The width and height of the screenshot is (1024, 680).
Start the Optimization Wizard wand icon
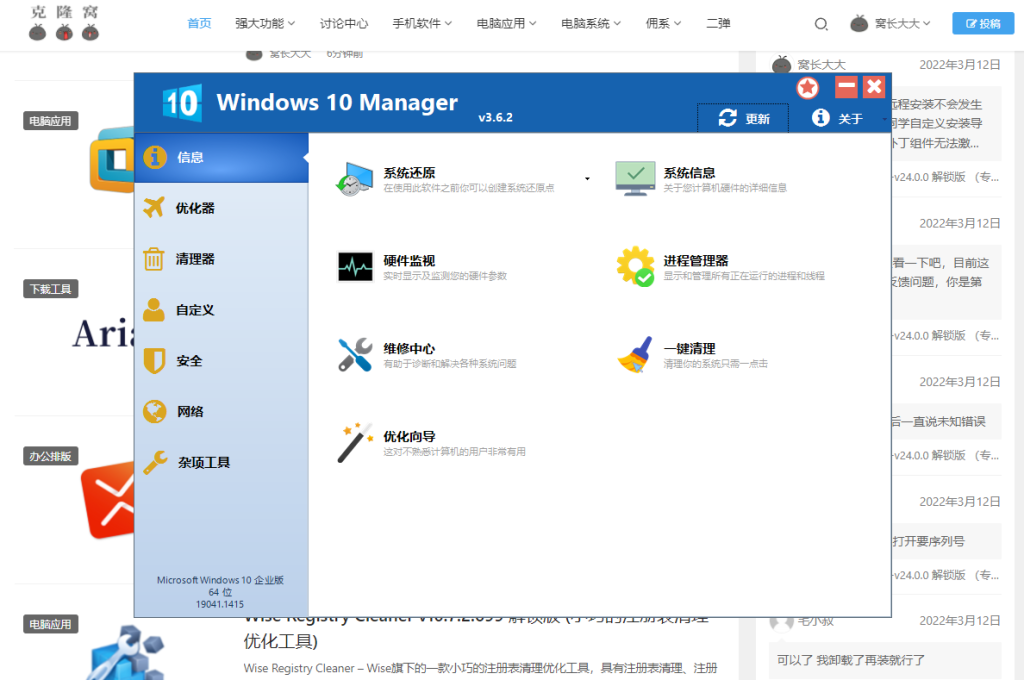tap(355, 443)
